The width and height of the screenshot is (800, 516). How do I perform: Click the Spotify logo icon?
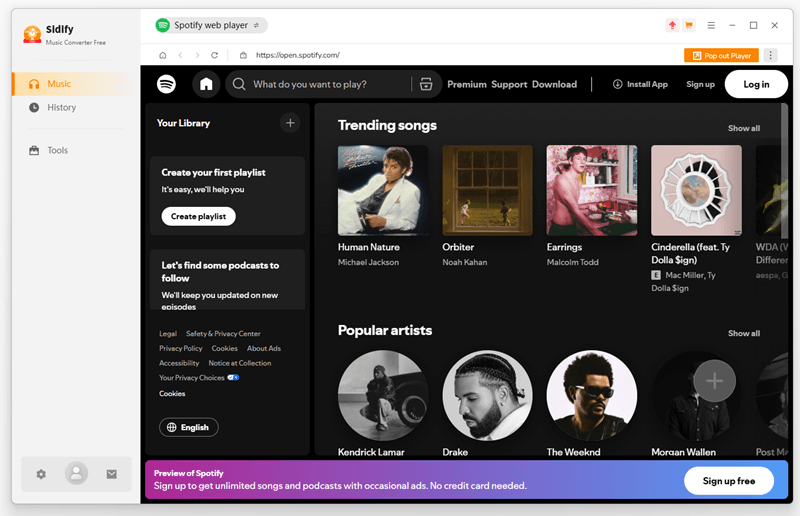pos(166,84)
